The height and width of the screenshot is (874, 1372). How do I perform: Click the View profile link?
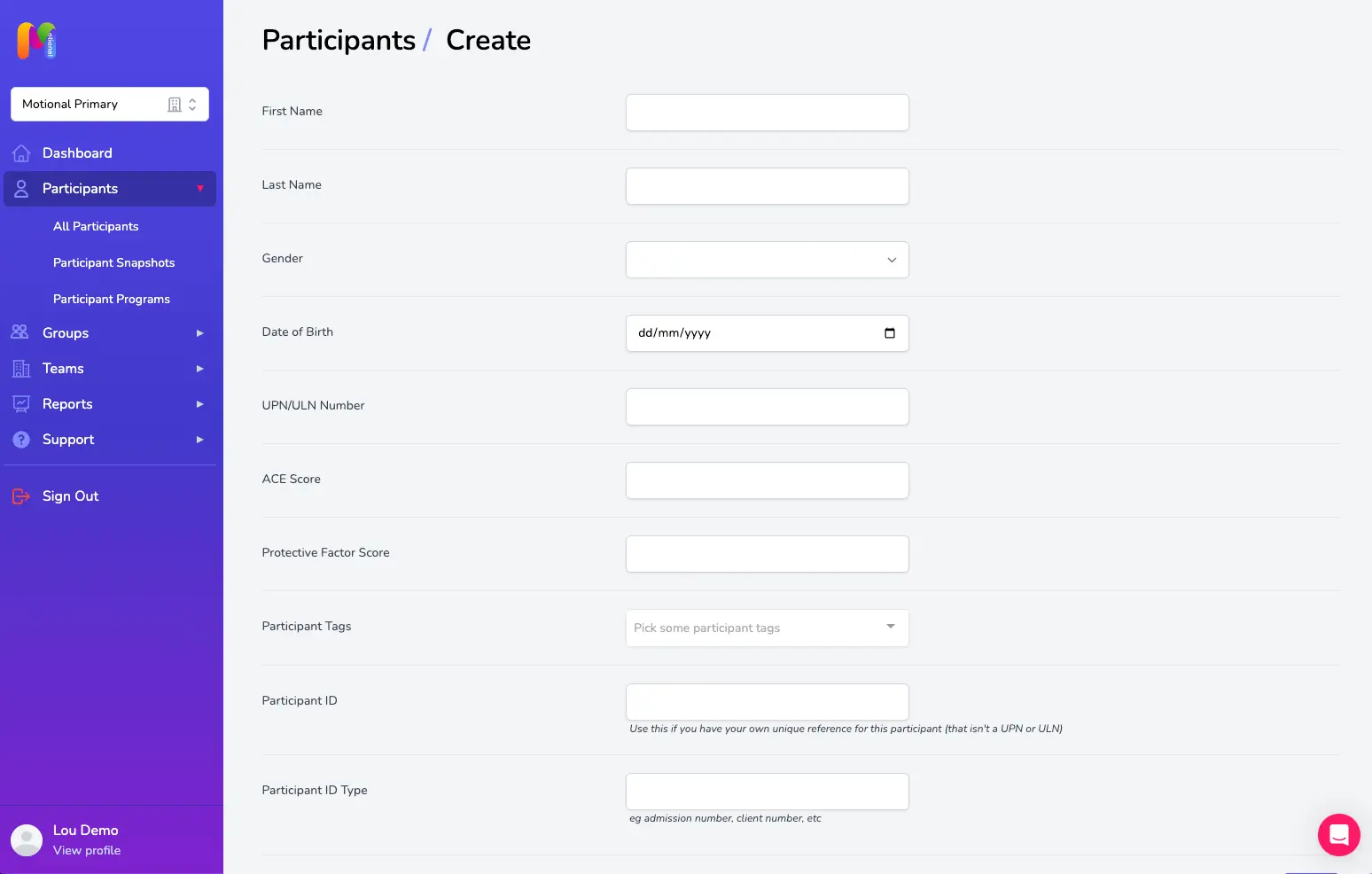[87, 850]
